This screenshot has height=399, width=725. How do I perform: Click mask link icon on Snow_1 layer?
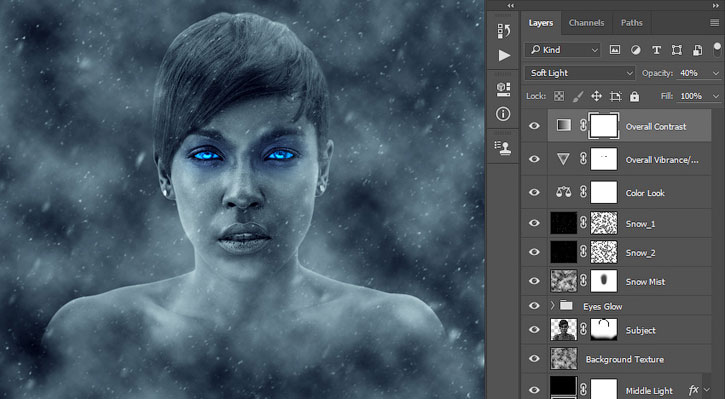(584, 223)
